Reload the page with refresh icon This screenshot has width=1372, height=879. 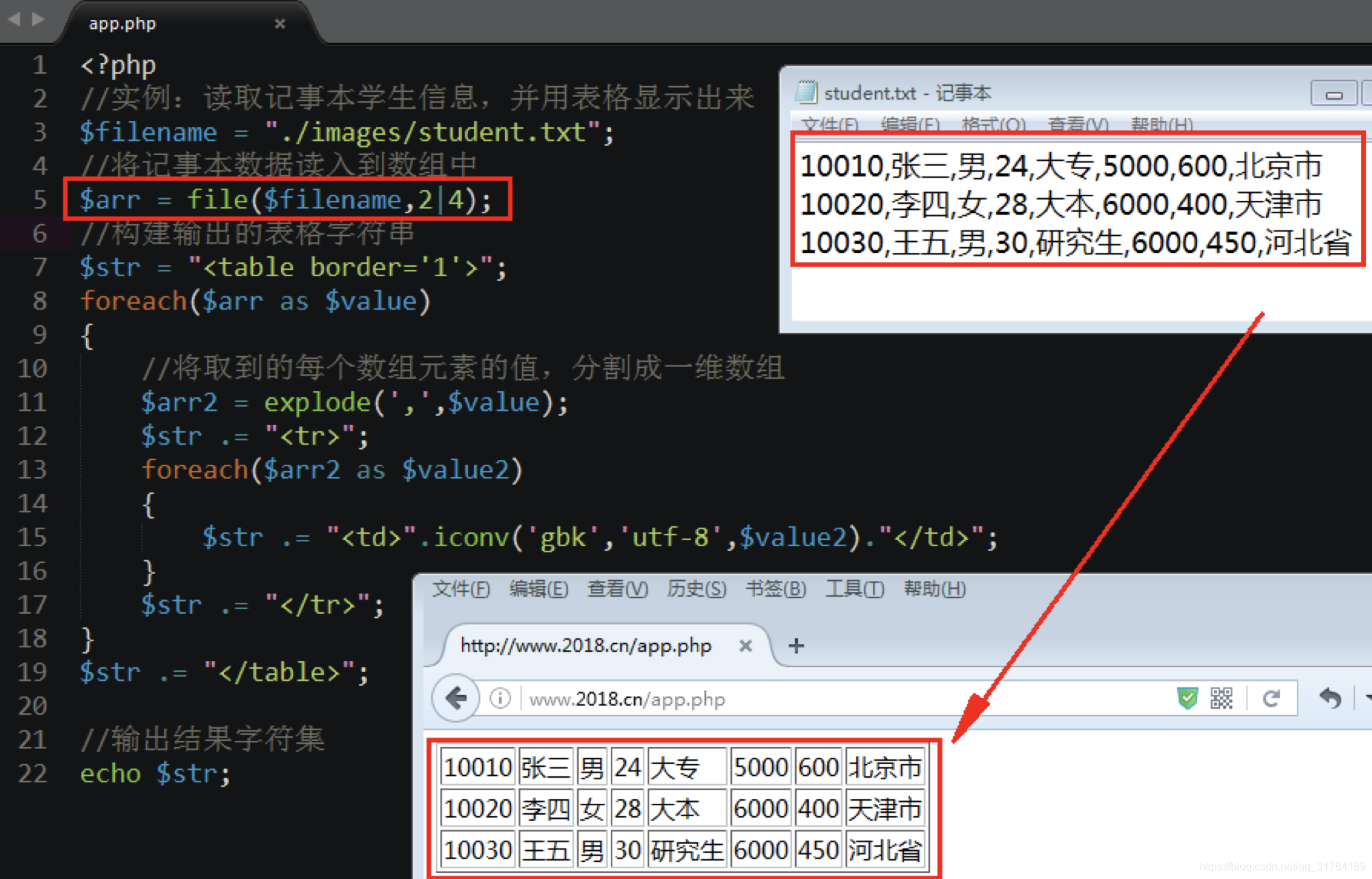[x=1271, y=699]
